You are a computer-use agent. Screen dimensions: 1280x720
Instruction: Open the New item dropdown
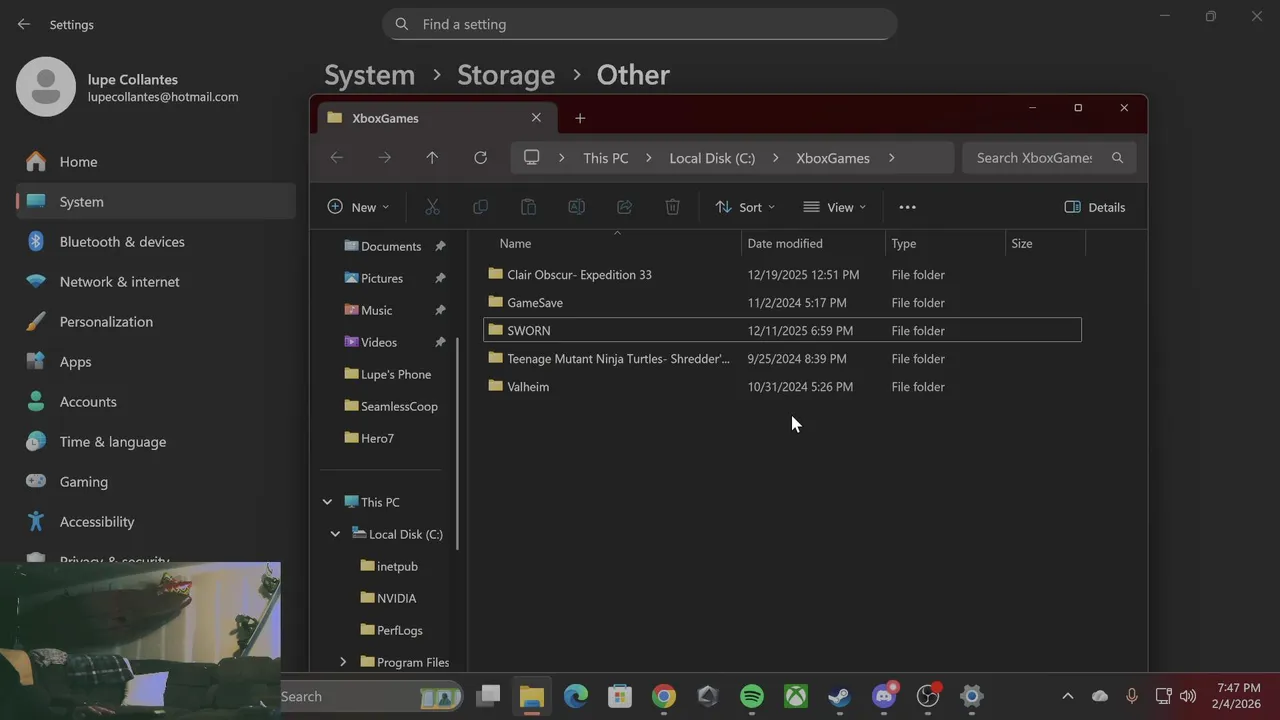358,207
